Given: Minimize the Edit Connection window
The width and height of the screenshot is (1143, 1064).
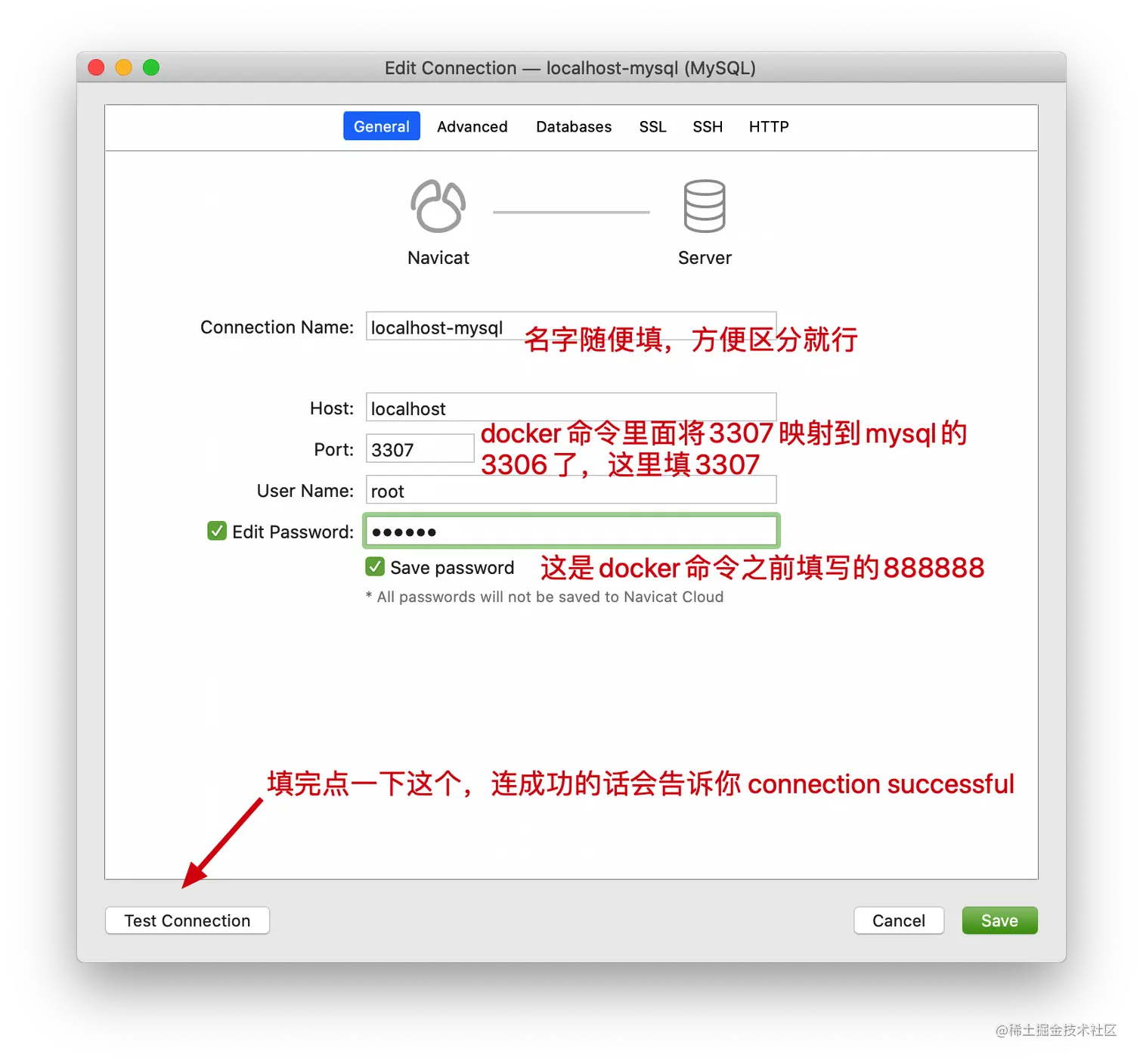Looking at the screenshot, I should (123, 67).
